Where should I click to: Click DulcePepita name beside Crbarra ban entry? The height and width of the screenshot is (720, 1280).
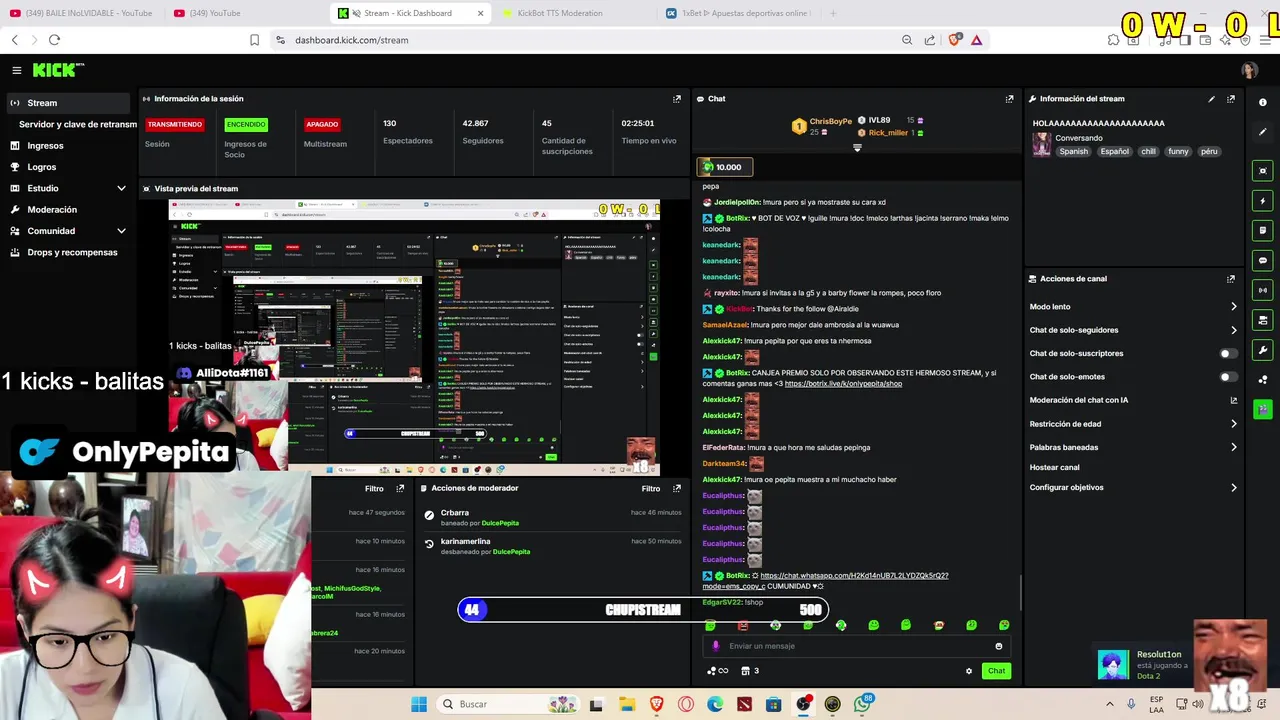click(x=500, y=523)
